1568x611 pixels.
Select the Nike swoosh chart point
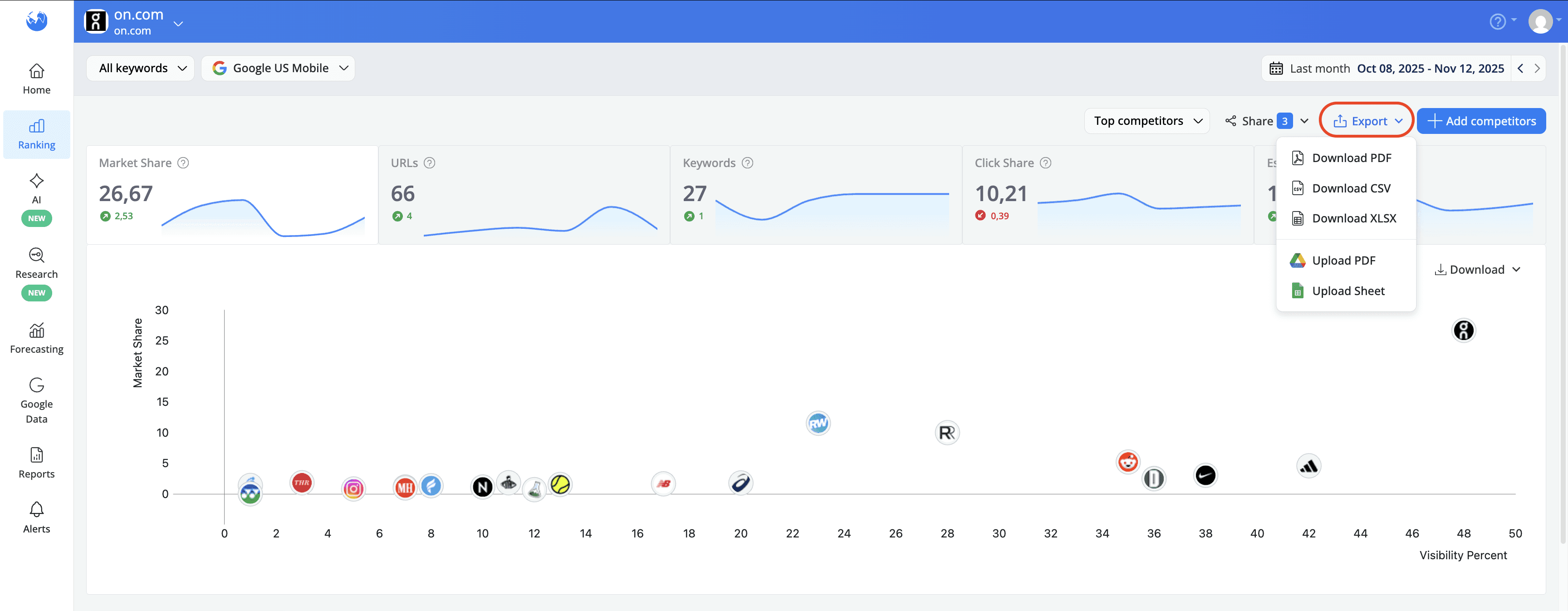pos(1205,475)
